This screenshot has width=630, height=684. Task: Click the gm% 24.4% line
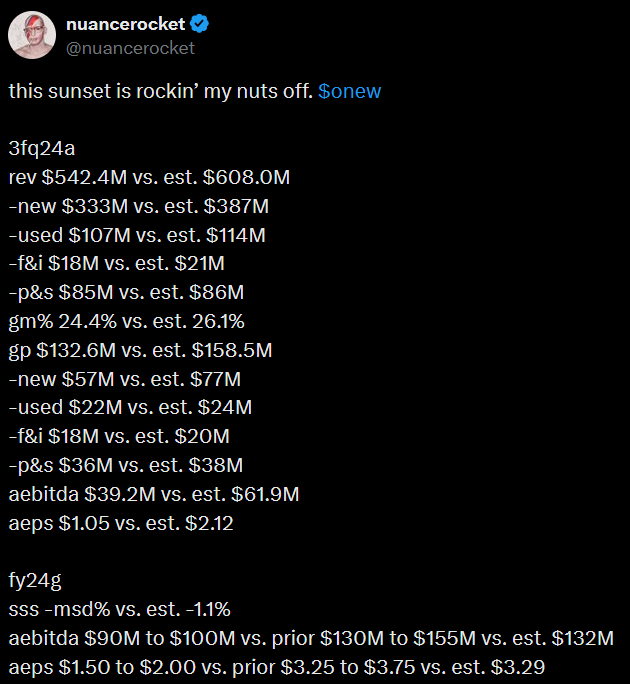[126, 322]
